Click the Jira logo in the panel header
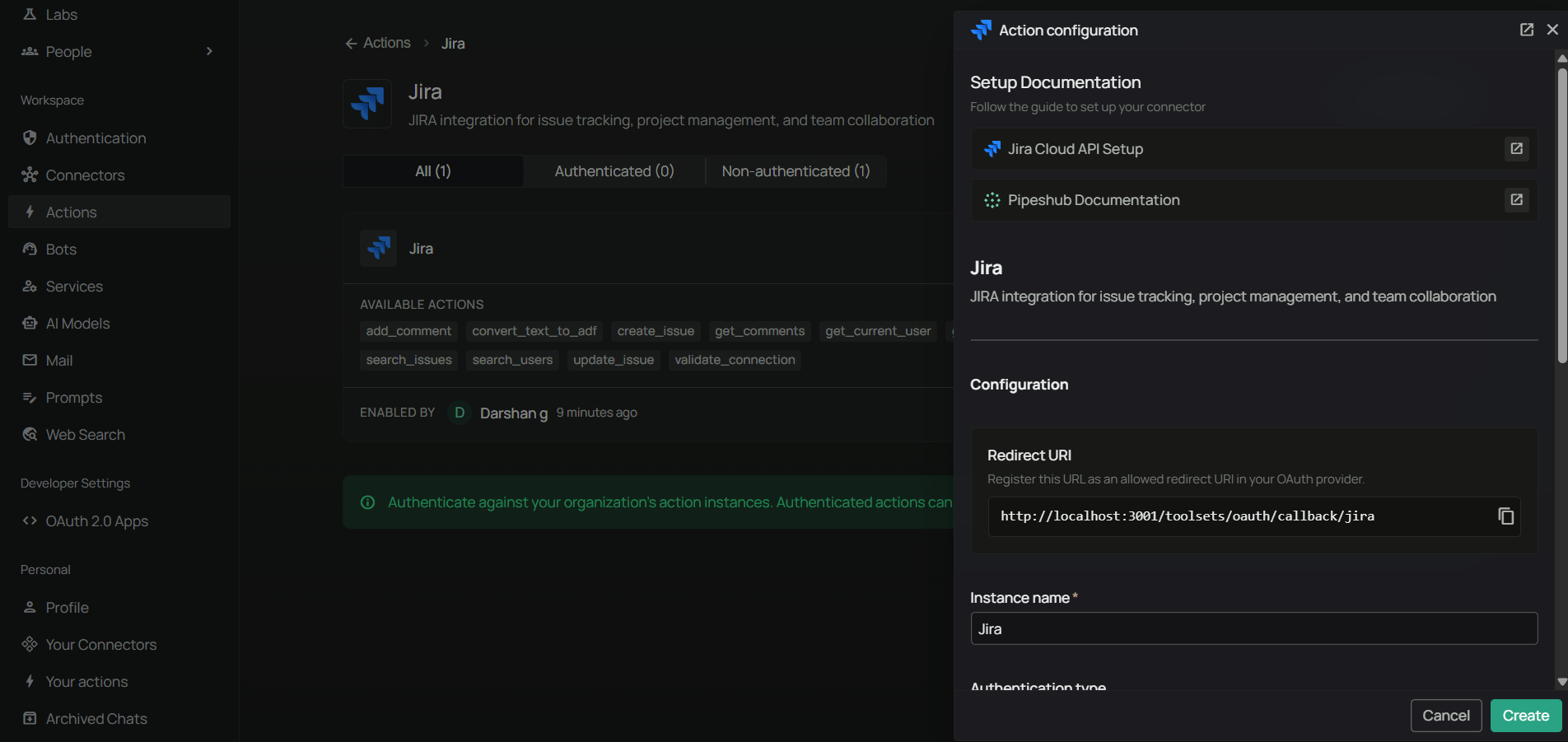Screen dimensions: 1568x742 click(981, 30)
